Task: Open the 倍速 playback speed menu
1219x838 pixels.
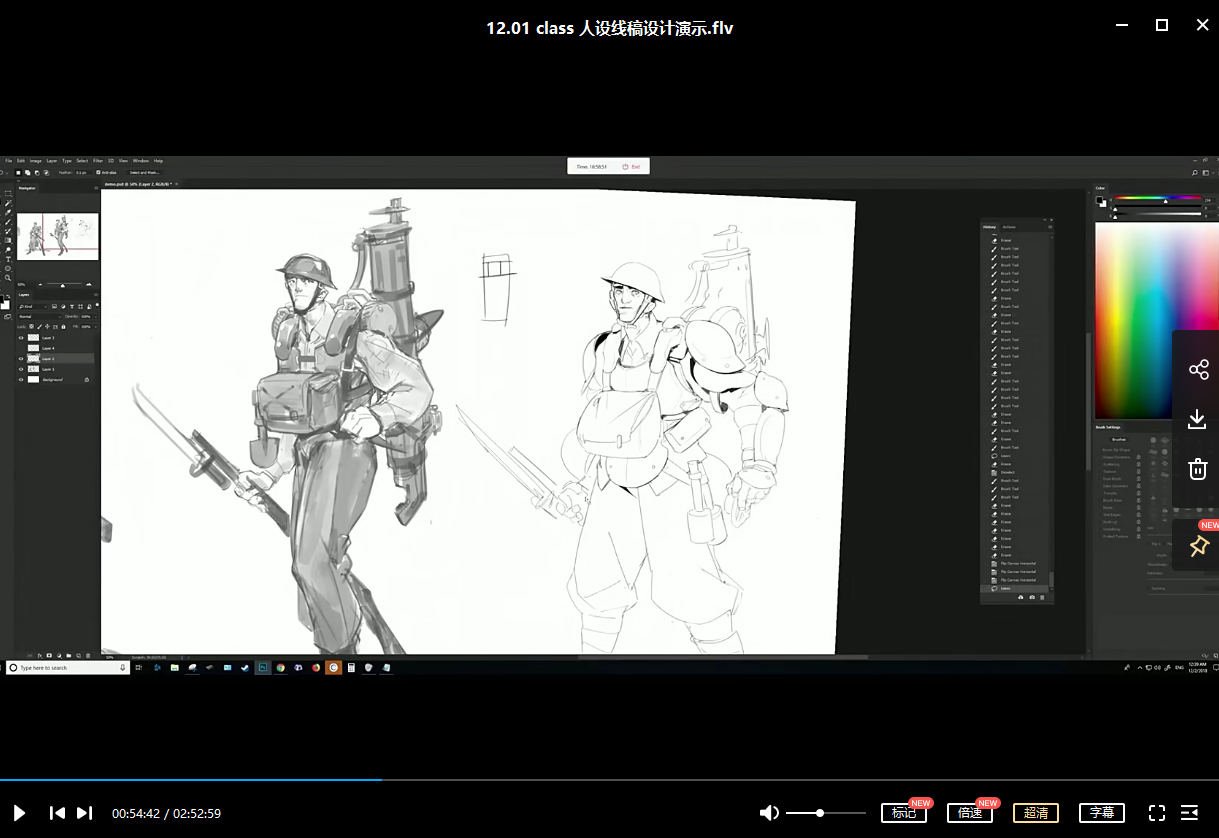Action: coord(969,813)
